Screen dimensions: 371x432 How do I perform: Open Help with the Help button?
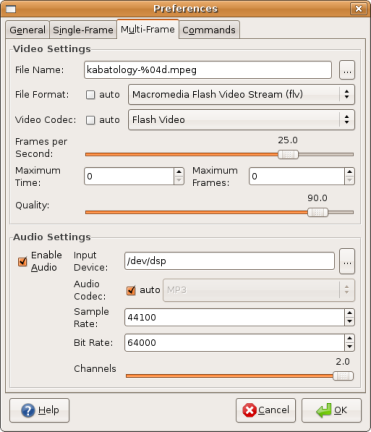39,410
